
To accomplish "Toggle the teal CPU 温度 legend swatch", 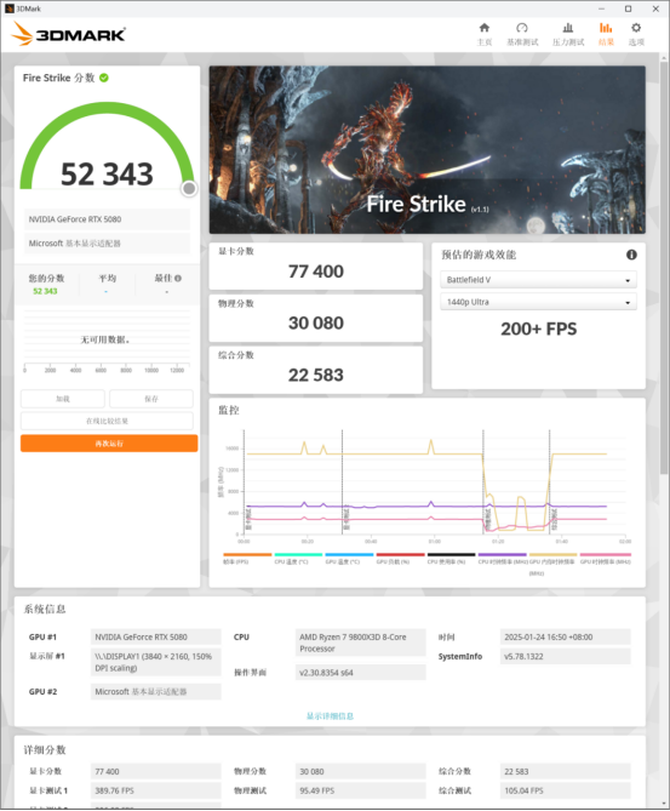I will click(x=298, y=554).
